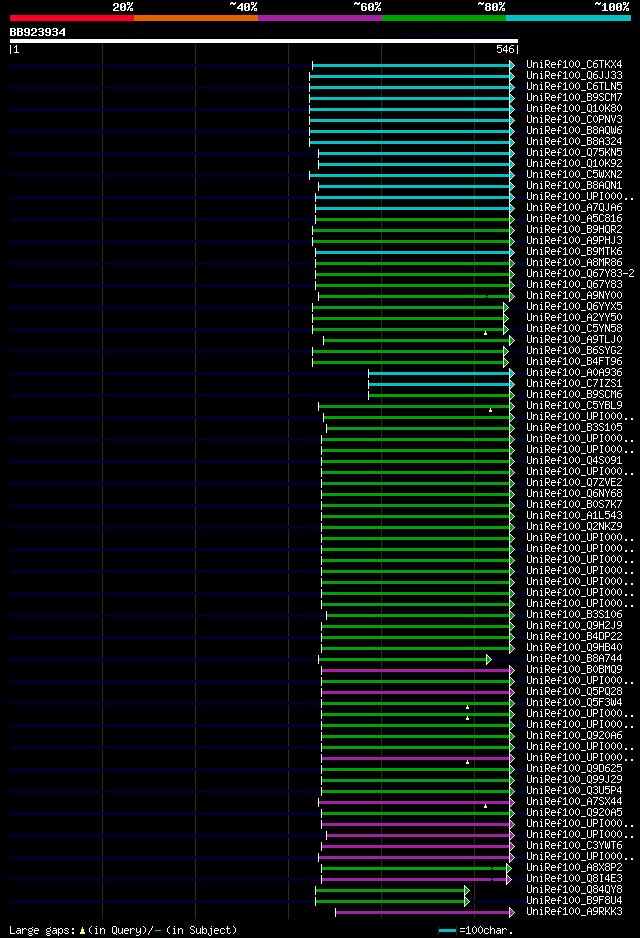Open hit UniRef100_Q3U5P4

(x=574, y=790)
